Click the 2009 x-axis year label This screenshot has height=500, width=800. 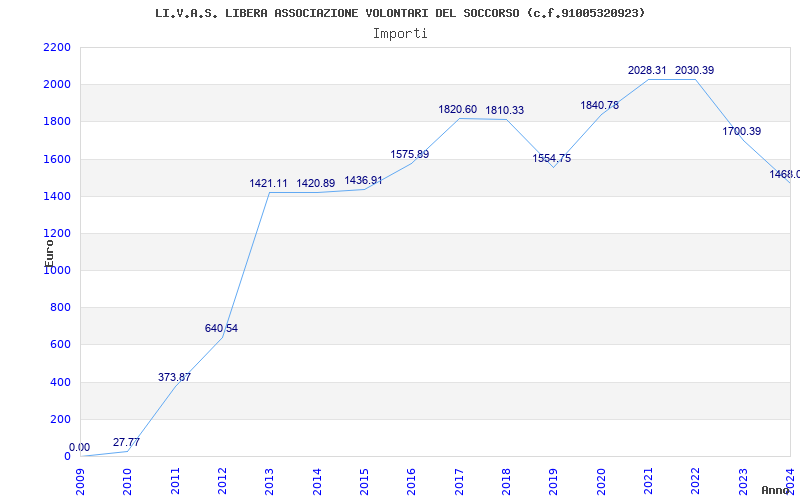coord(80,482)
